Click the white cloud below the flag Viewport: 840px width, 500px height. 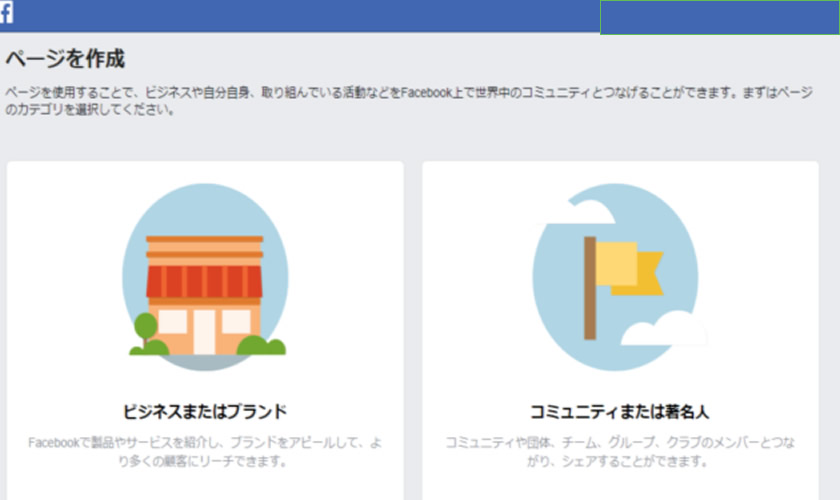point(663,330)
